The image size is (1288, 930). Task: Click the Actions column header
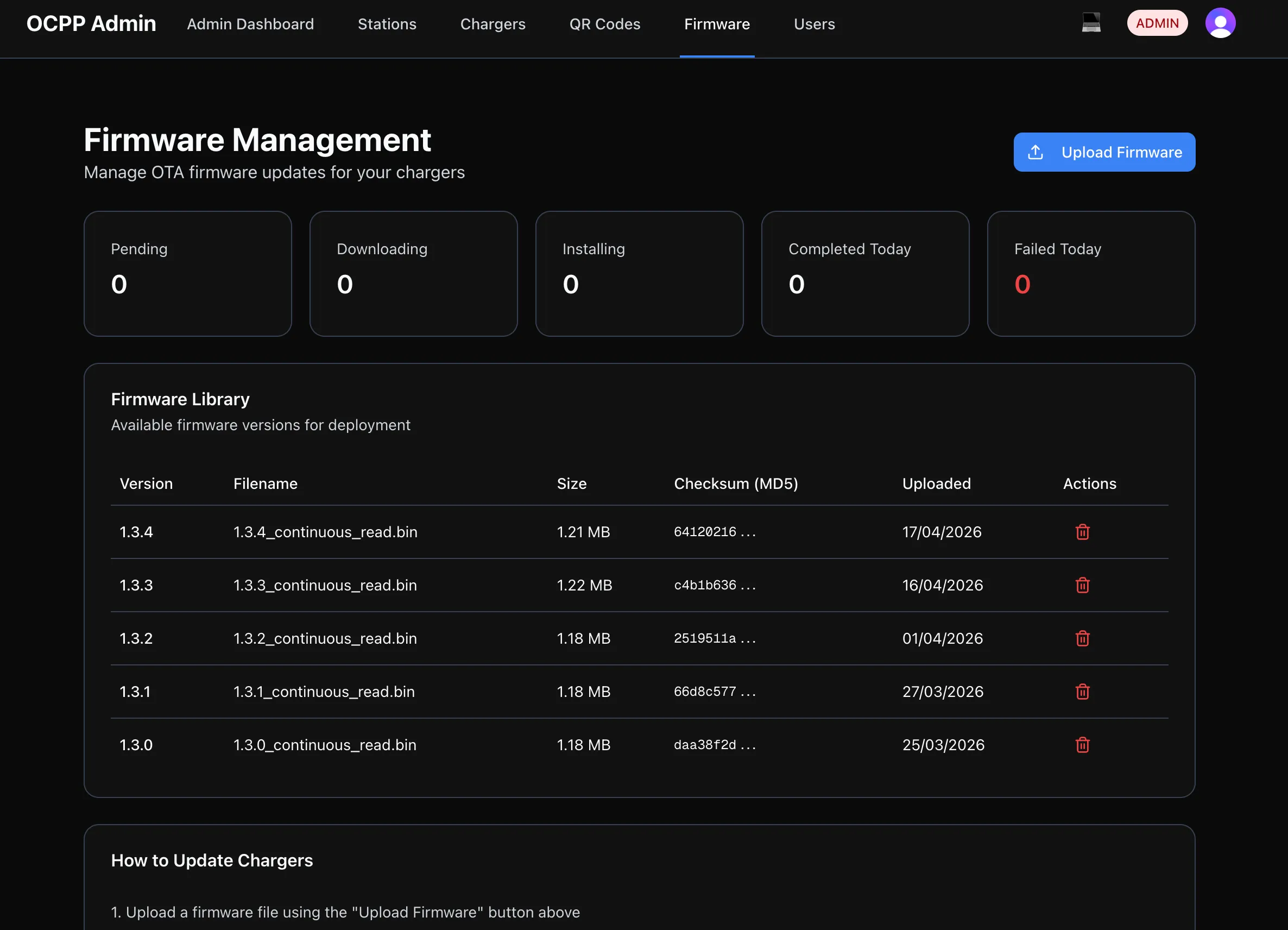coord(1089,483)
